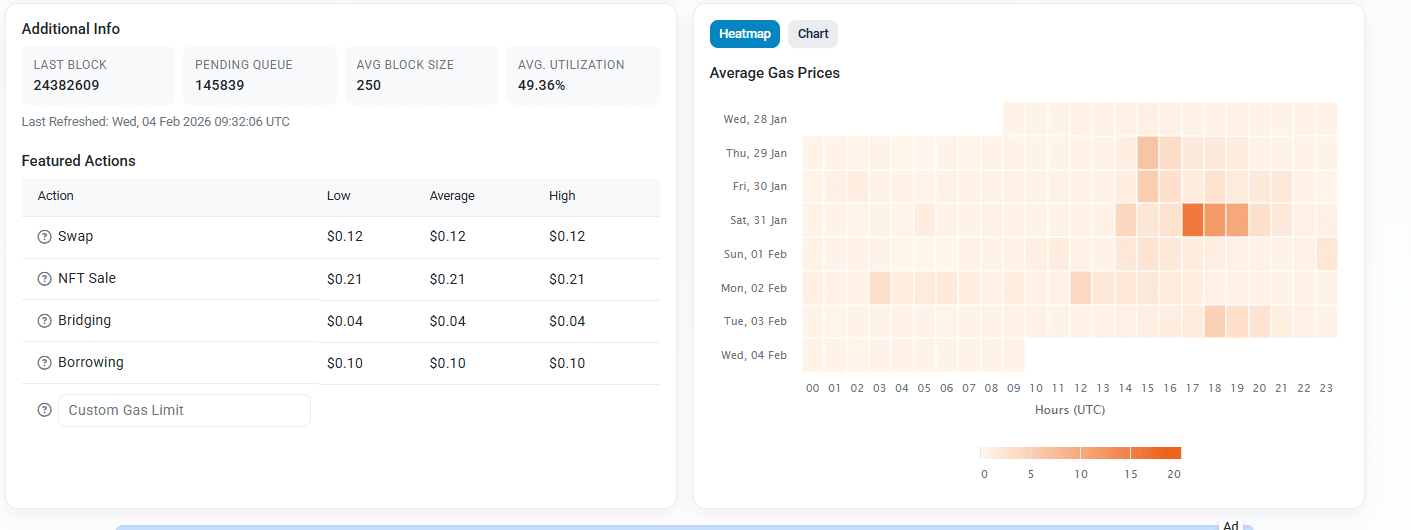The width and height of the screenshot is (1411, 530).
Task: Click the help icon beside Custom Gas Limit
Action: [x=44, y=410]
